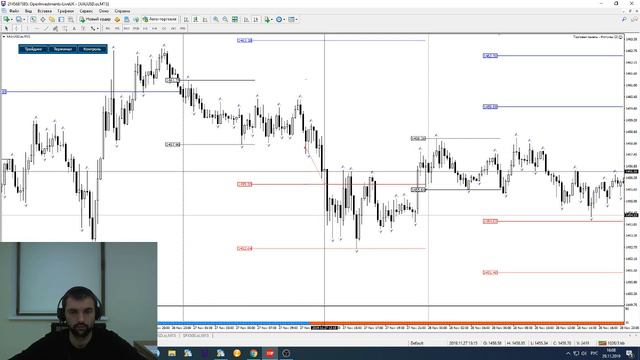Click the middle blue panel button

click(x=62, y=49)
